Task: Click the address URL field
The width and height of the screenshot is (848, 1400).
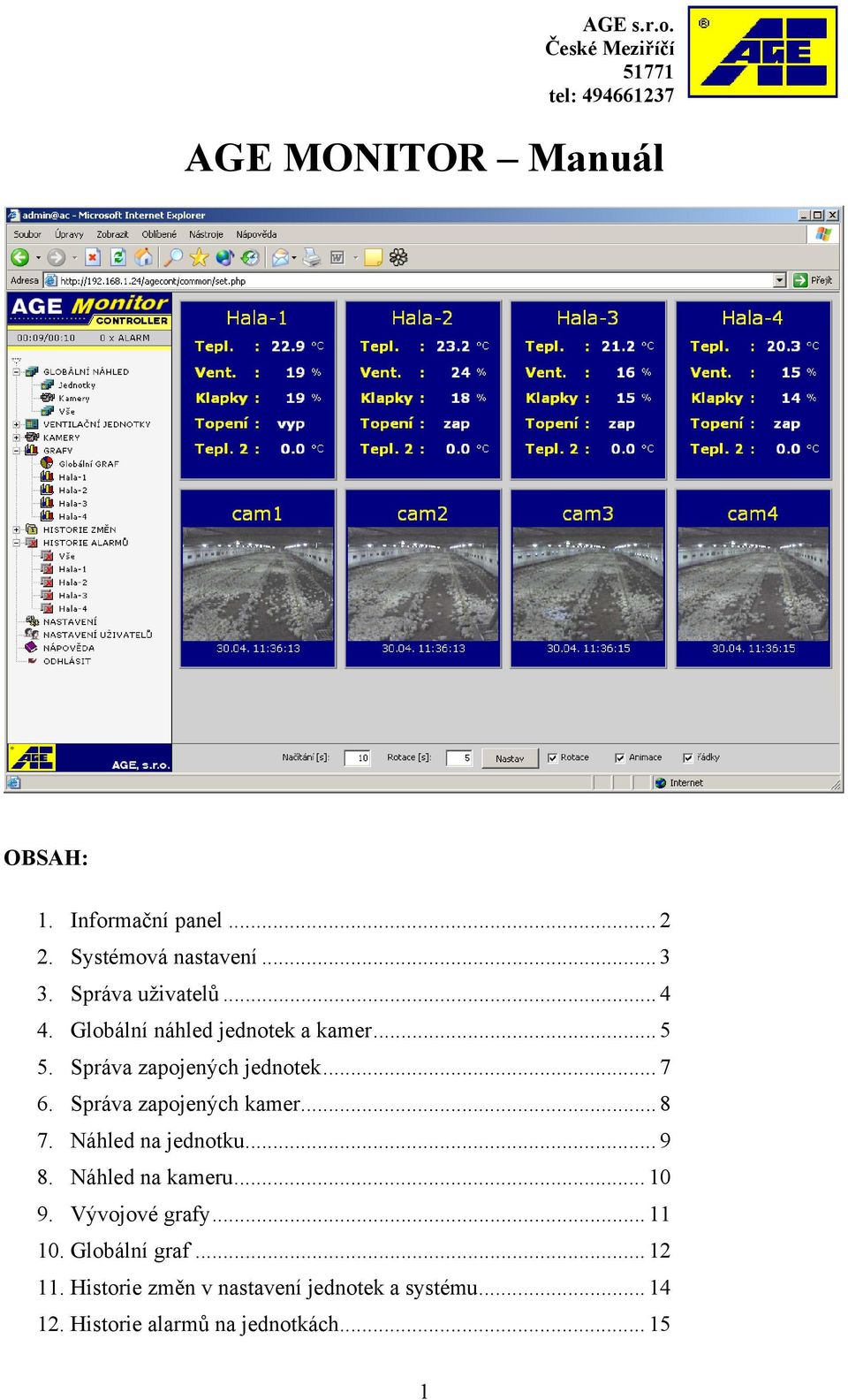Action: tap(415, 281)
